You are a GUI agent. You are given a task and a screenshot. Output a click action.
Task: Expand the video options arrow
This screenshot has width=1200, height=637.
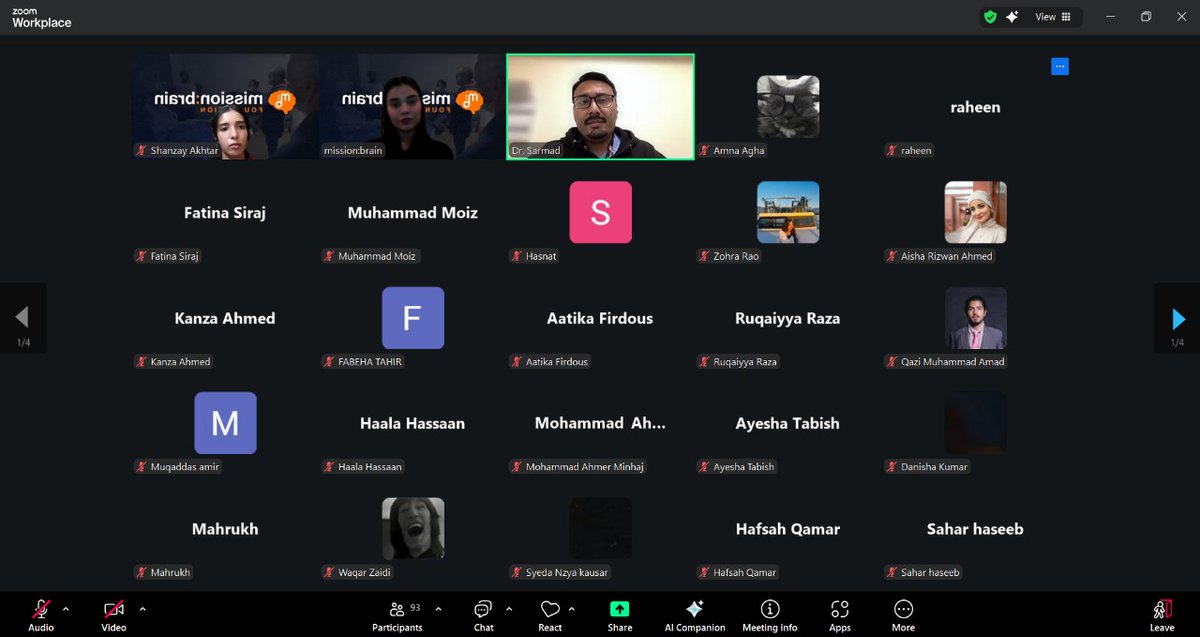click(142, 608)
